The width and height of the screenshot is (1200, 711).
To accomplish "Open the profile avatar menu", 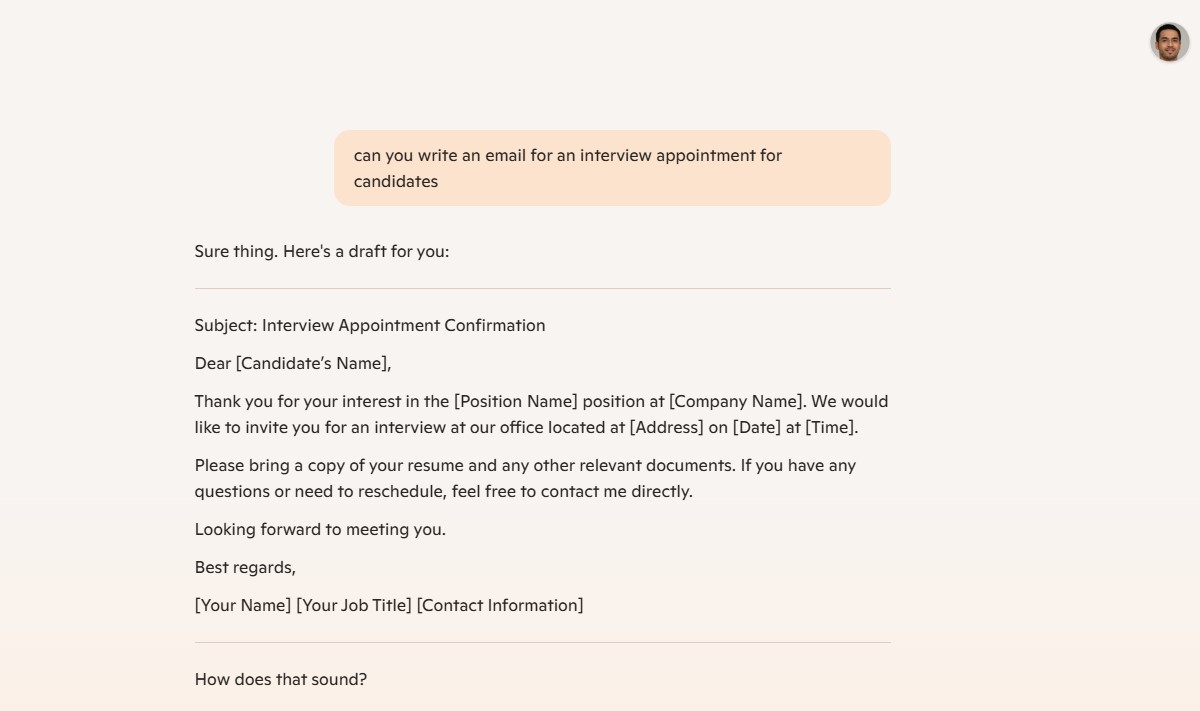I will (1169, 42).
